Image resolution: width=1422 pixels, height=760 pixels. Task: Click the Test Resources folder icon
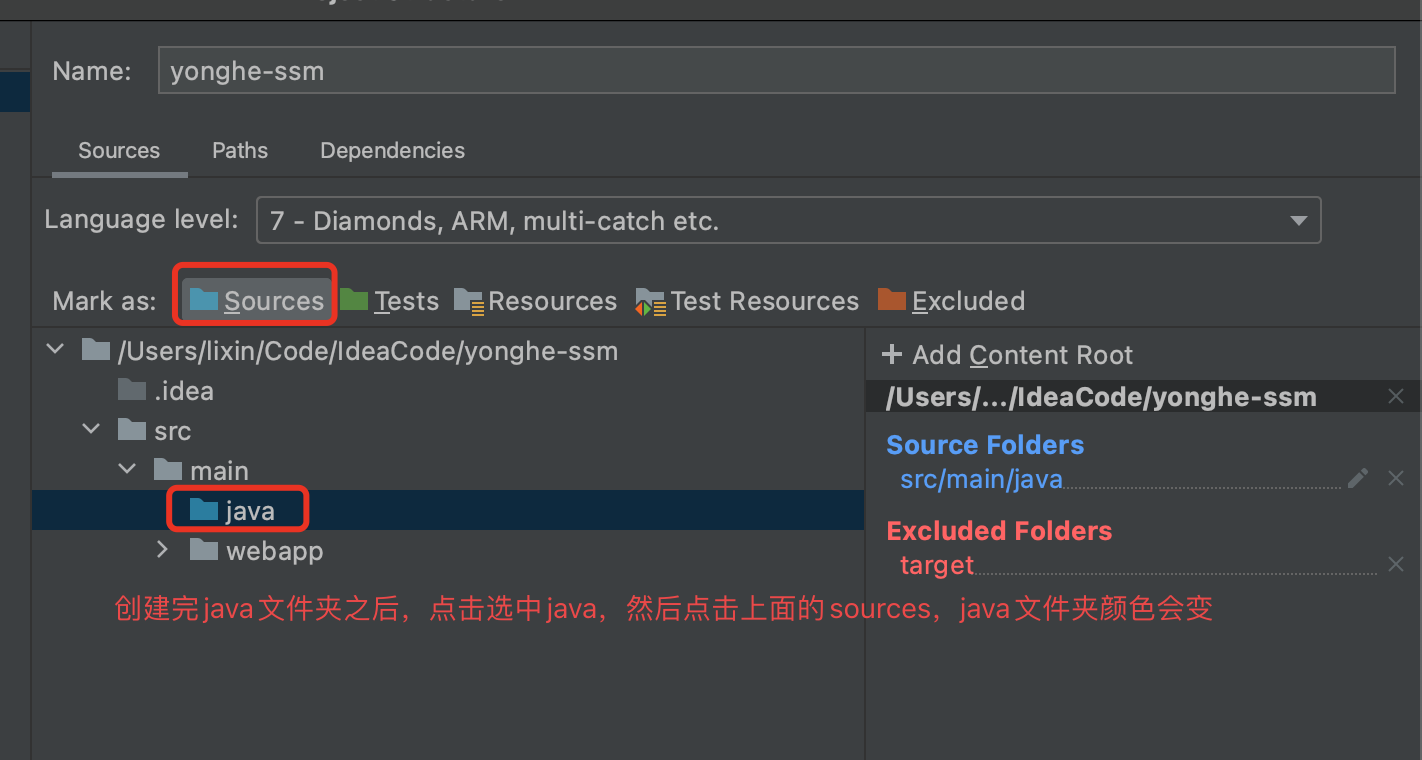(x=649, y=300)
